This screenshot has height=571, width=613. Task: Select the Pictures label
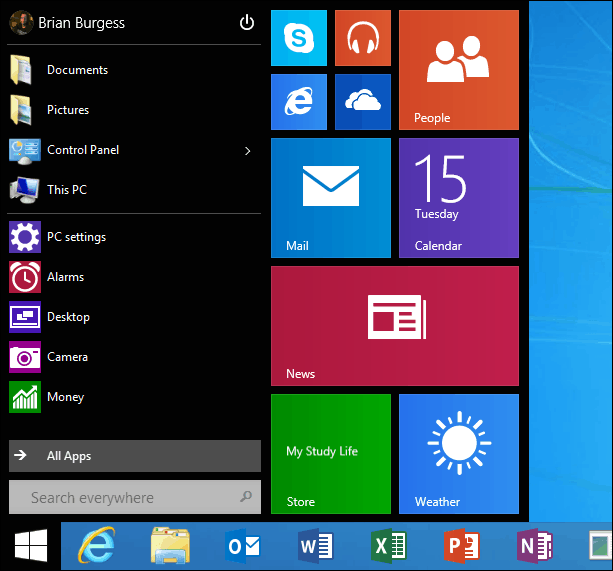pyautogui.click(x=68, y=110)
